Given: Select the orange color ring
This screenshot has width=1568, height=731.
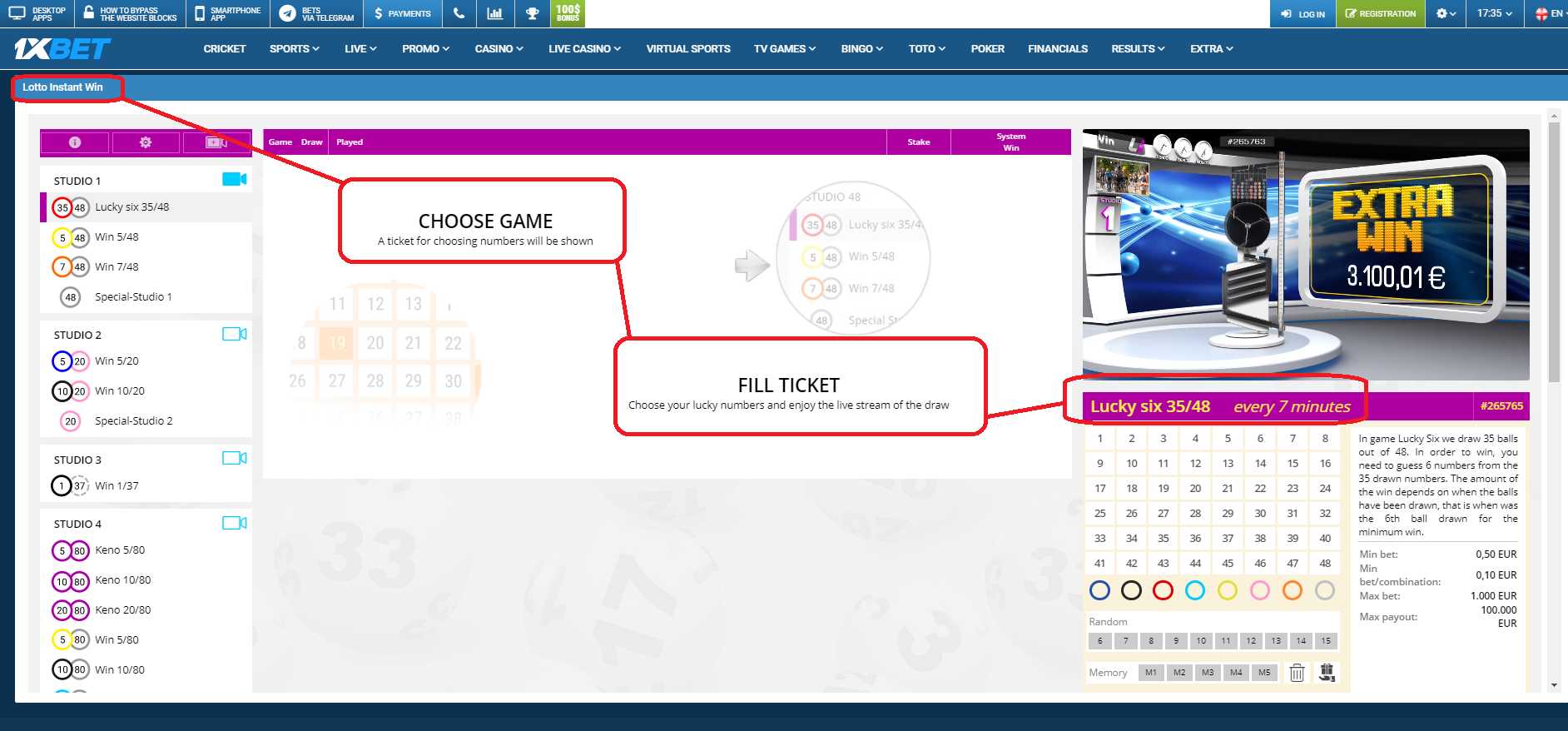Looking at the screenshot, I should pos(1293,590).
